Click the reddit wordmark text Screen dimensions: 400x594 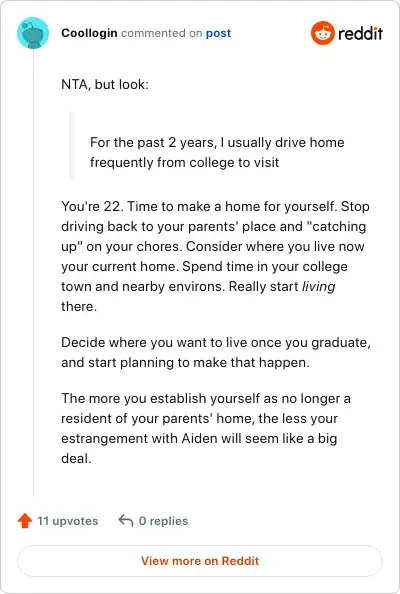click(360, 34)
